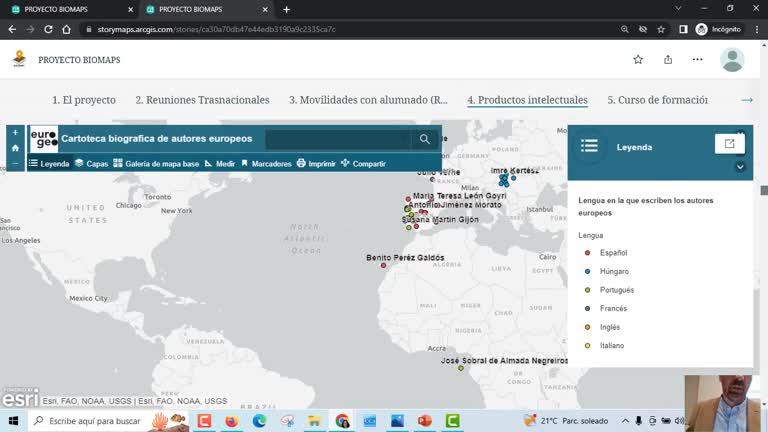Screen dimensions: 768x432
Task: Open tab 3. Movilidades con alumnado
Action: tap(368, 100)
